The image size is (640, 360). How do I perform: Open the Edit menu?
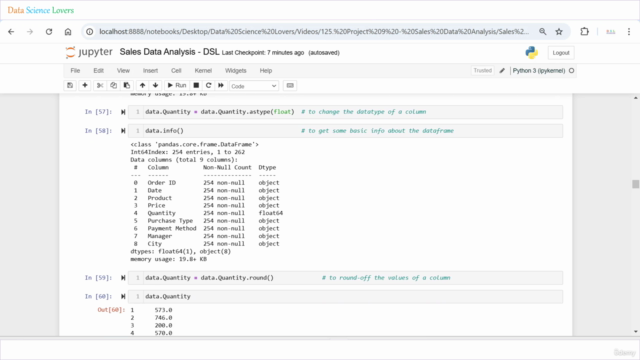[98, 71]
